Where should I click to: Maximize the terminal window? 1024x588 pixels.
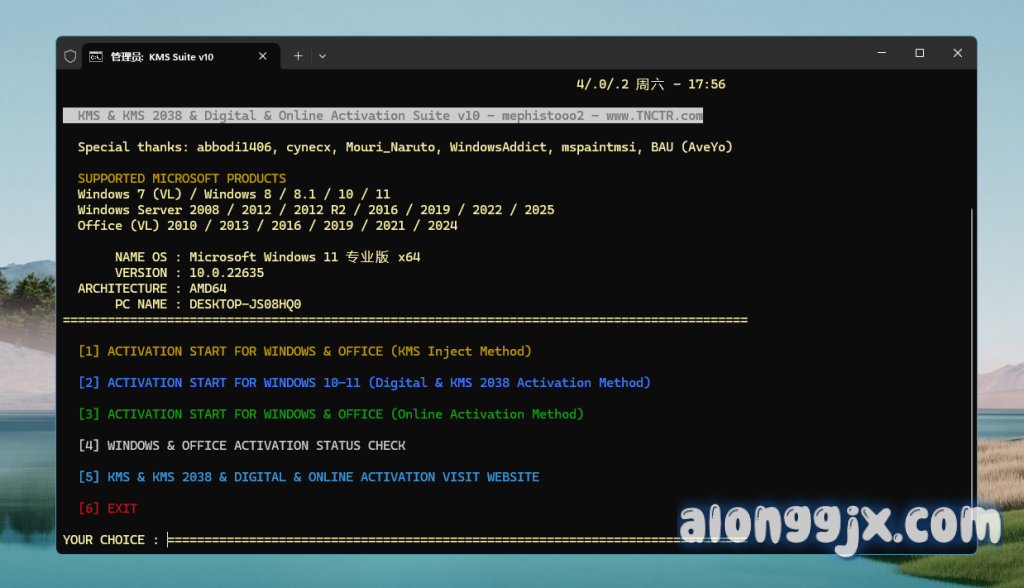coord(919,54)
